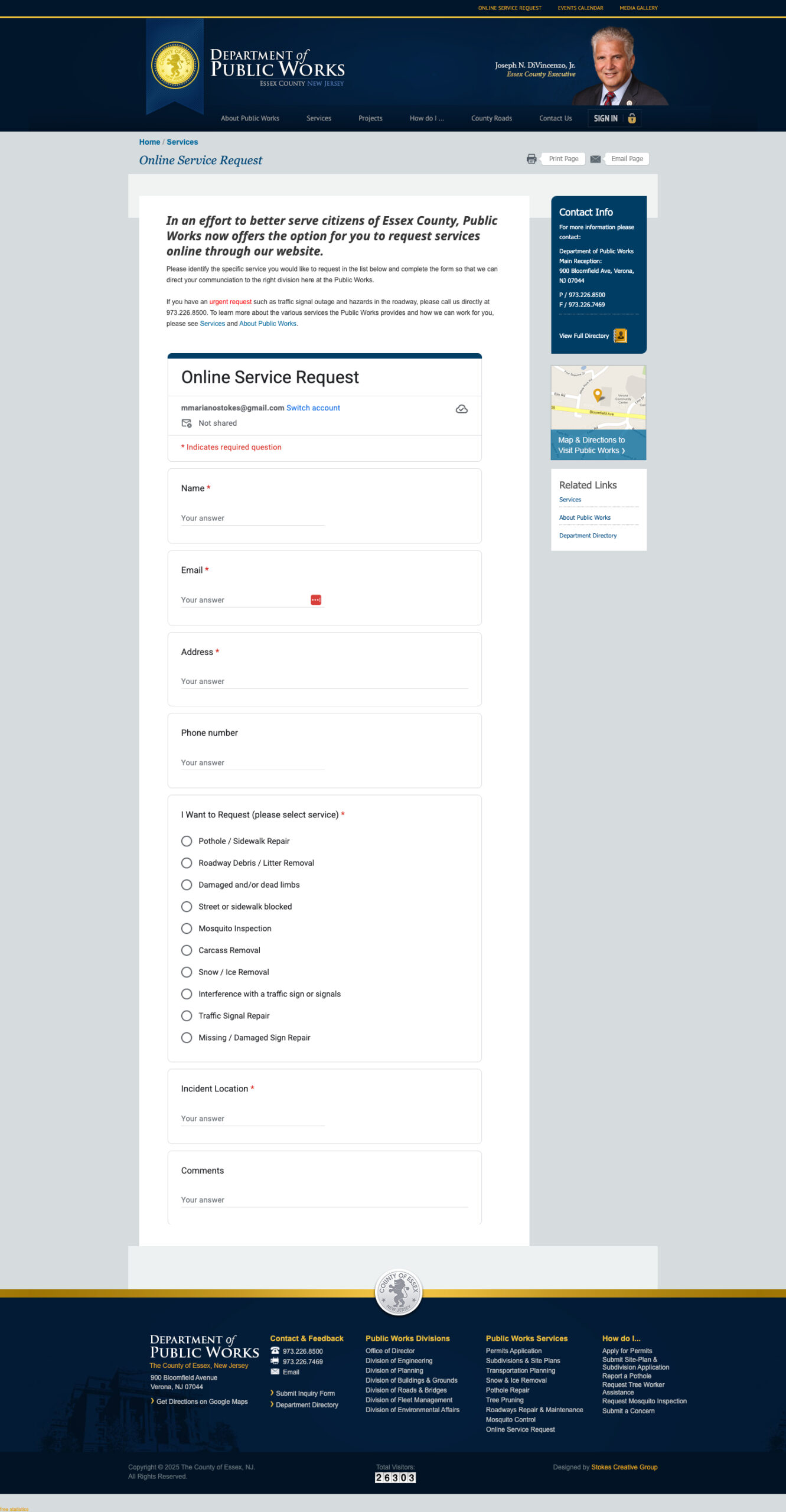The width and height of the screenshot is (786, 1512).
Task: Click the cloud save status icon
Action: tap(461, 409)
